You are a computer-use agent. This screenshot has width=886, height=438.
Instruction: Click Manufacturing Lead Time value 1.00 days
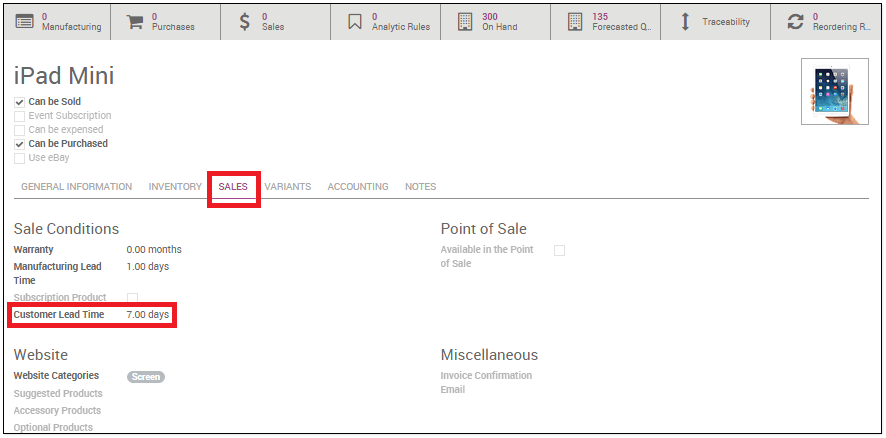(147, 266)
